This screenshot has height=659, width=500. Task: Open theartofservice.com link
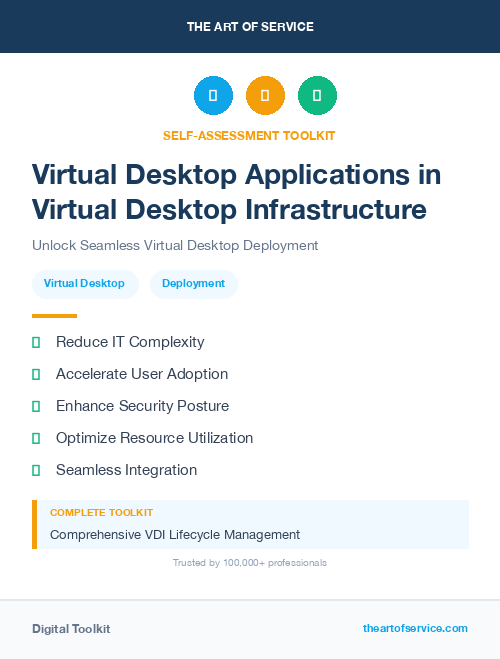click(x=415, y=628)
